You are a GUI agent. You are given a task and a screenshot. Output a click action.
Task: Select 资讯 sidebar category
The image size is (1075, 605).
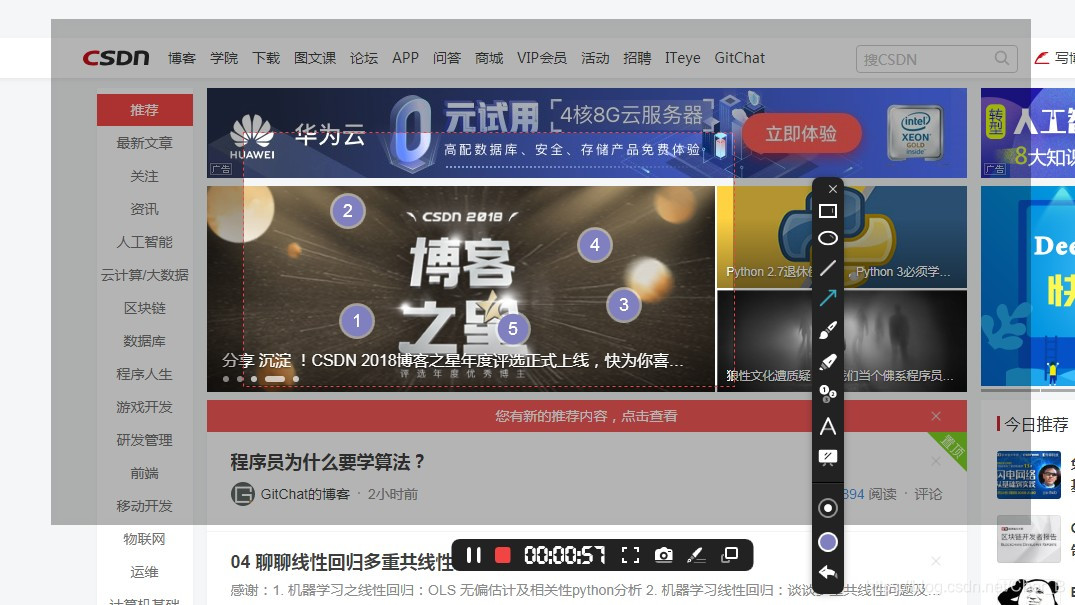click(145, 209)
